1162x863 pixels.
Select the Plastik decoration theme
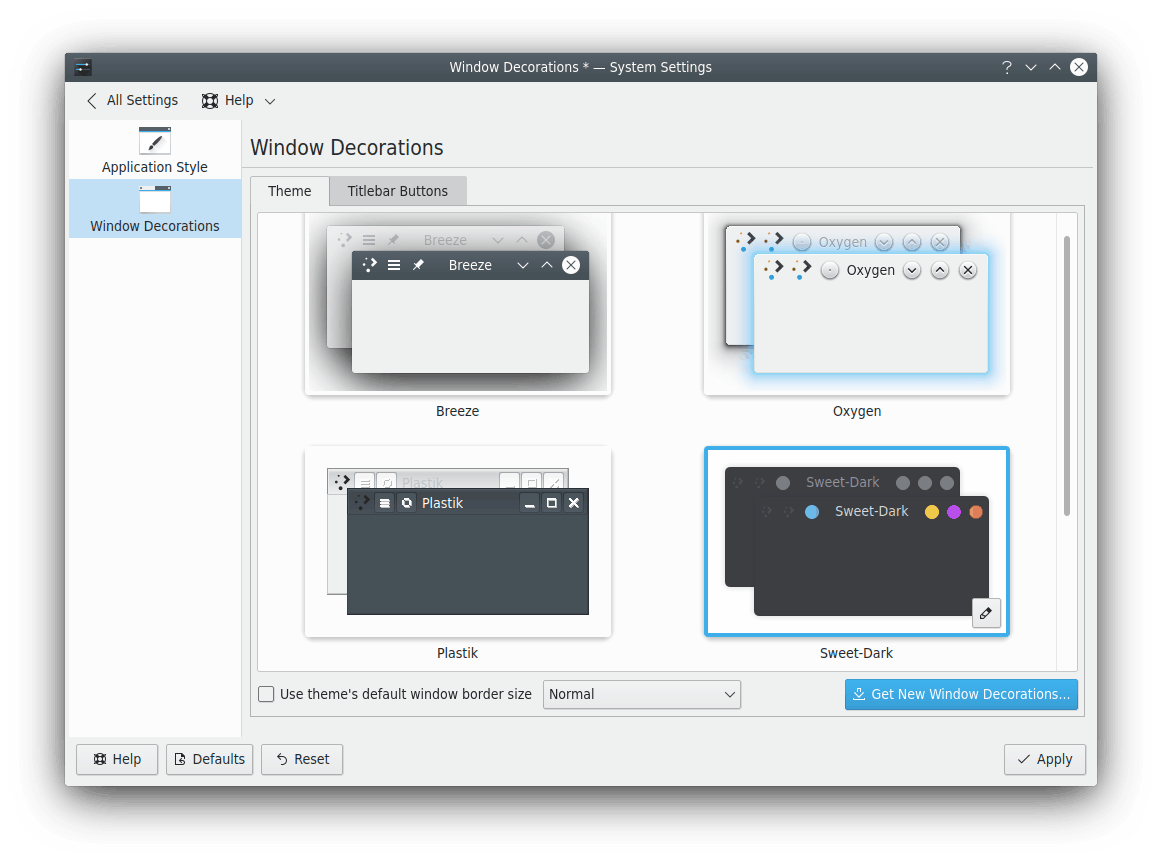pos(457,542)
